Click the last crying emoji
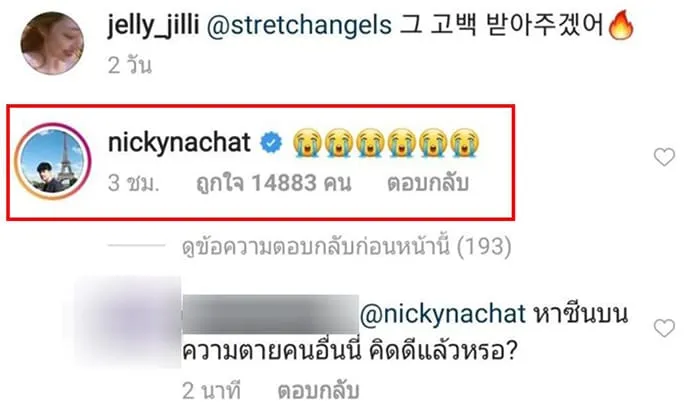This screenshot has height=419, width=700. [465, 143]
